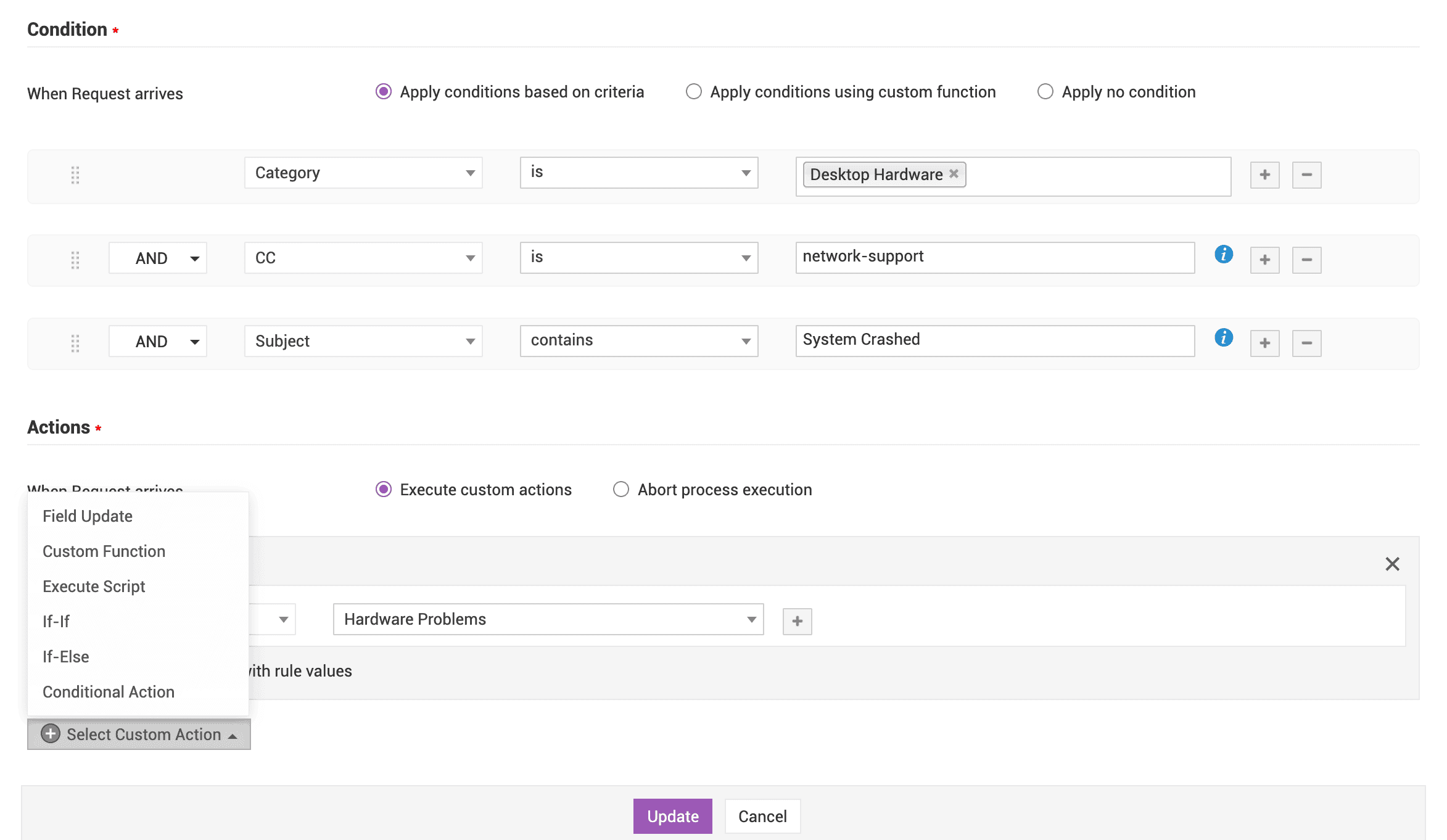
Task: Click the Update button
Action: click(x=672, y=815)
